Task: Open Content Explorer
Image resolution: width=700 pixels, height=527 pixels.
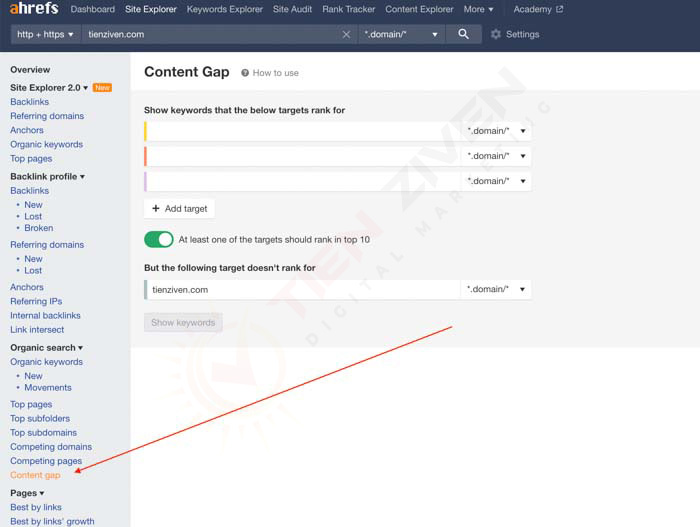Action: pos(419,9)
